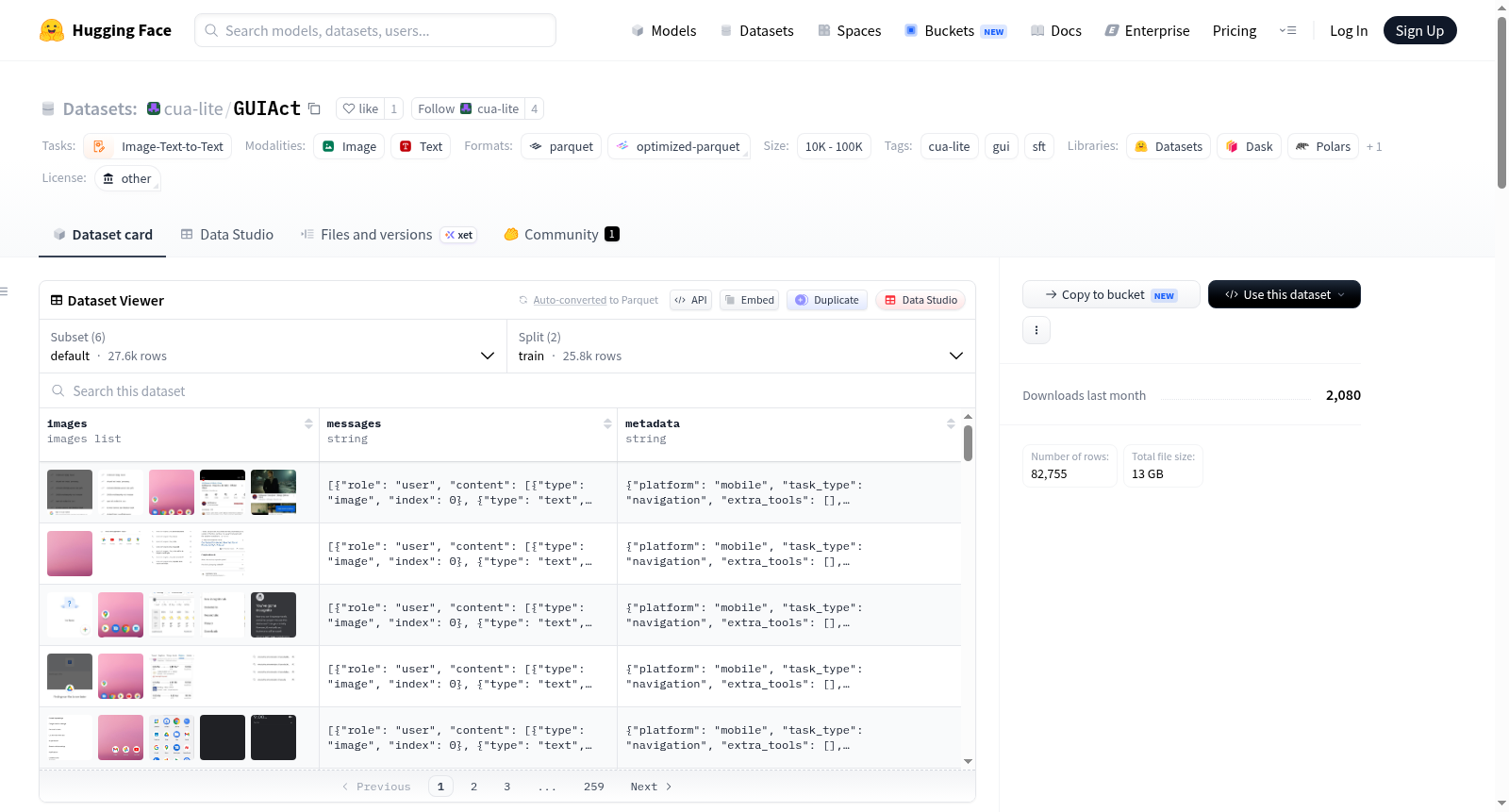Screen dimensions: 1509x812
Task: Go to page 2 of the table
Action: tap(473, 787)
